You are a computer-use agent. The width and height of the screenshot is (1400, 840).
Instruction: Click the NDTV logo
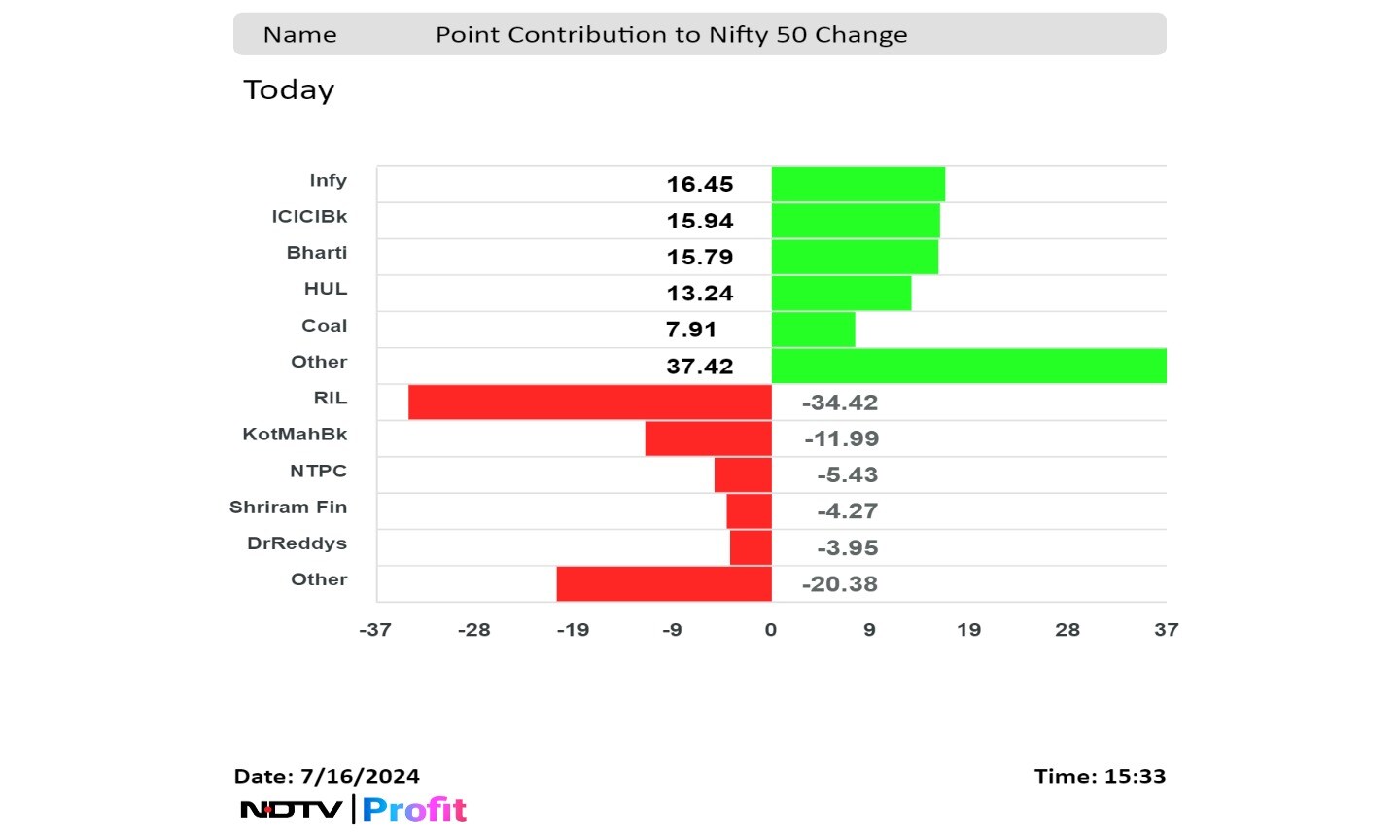point(291,809)
